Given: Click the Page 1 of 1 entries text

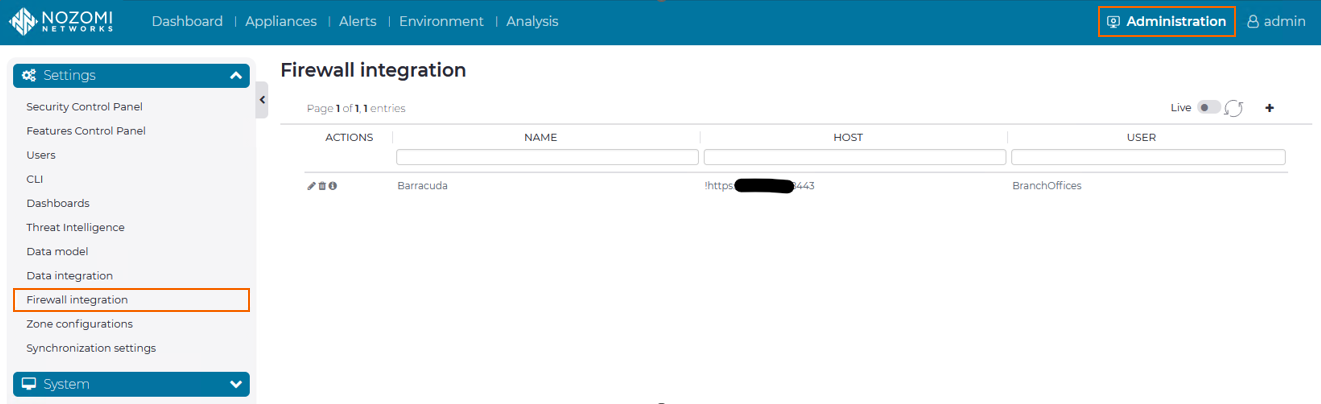Looking at the screenshot, I should pos(356,108).
